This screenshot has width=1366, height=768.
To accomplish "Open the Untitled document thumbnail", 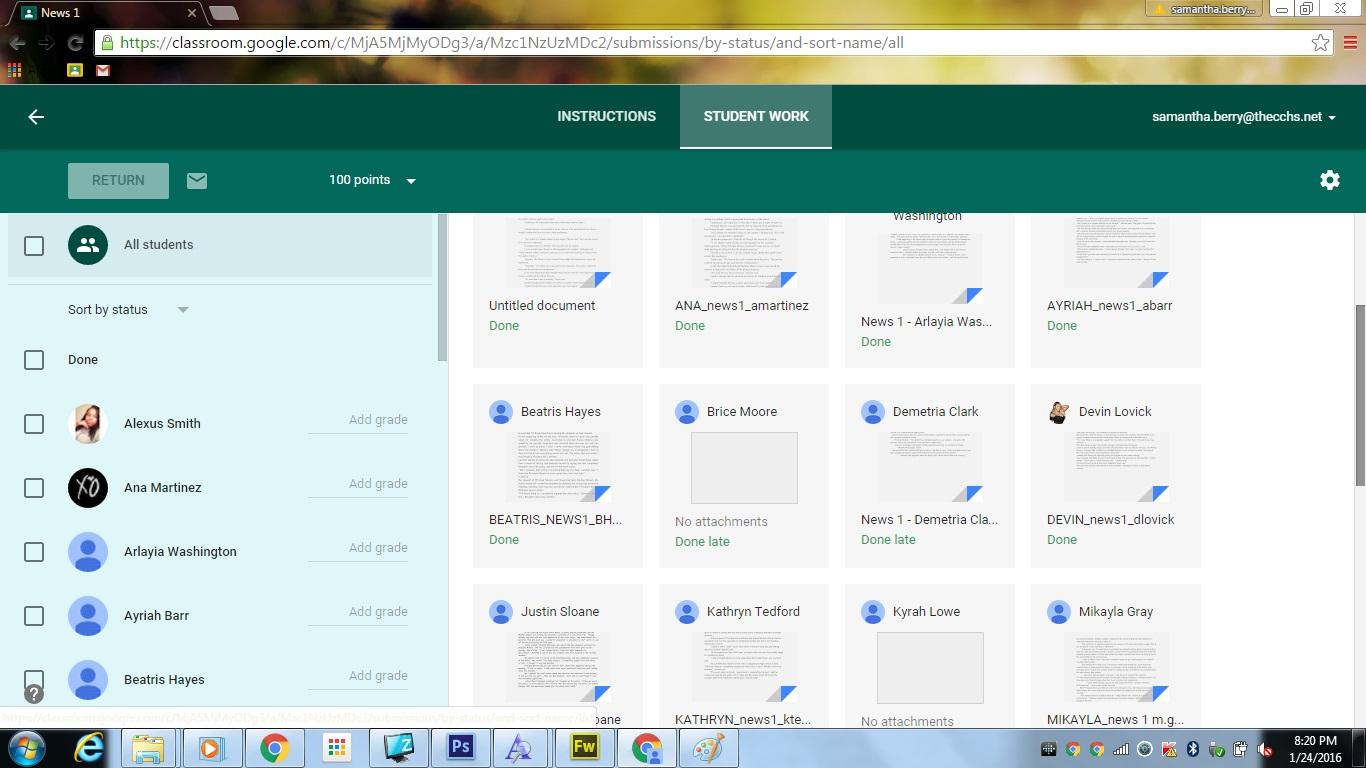I will [558, 252].
